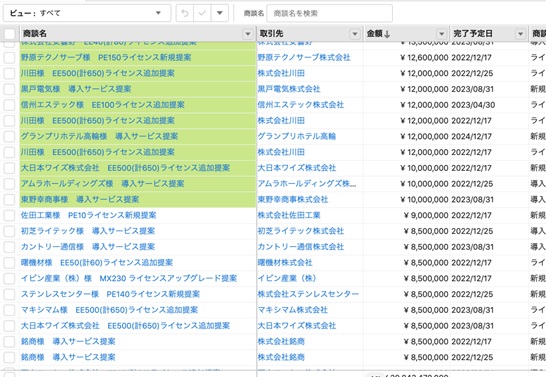The image size is (546, 377).
Task: Open the 完了予定日 column menu arrow
Action: pos(520,34)
